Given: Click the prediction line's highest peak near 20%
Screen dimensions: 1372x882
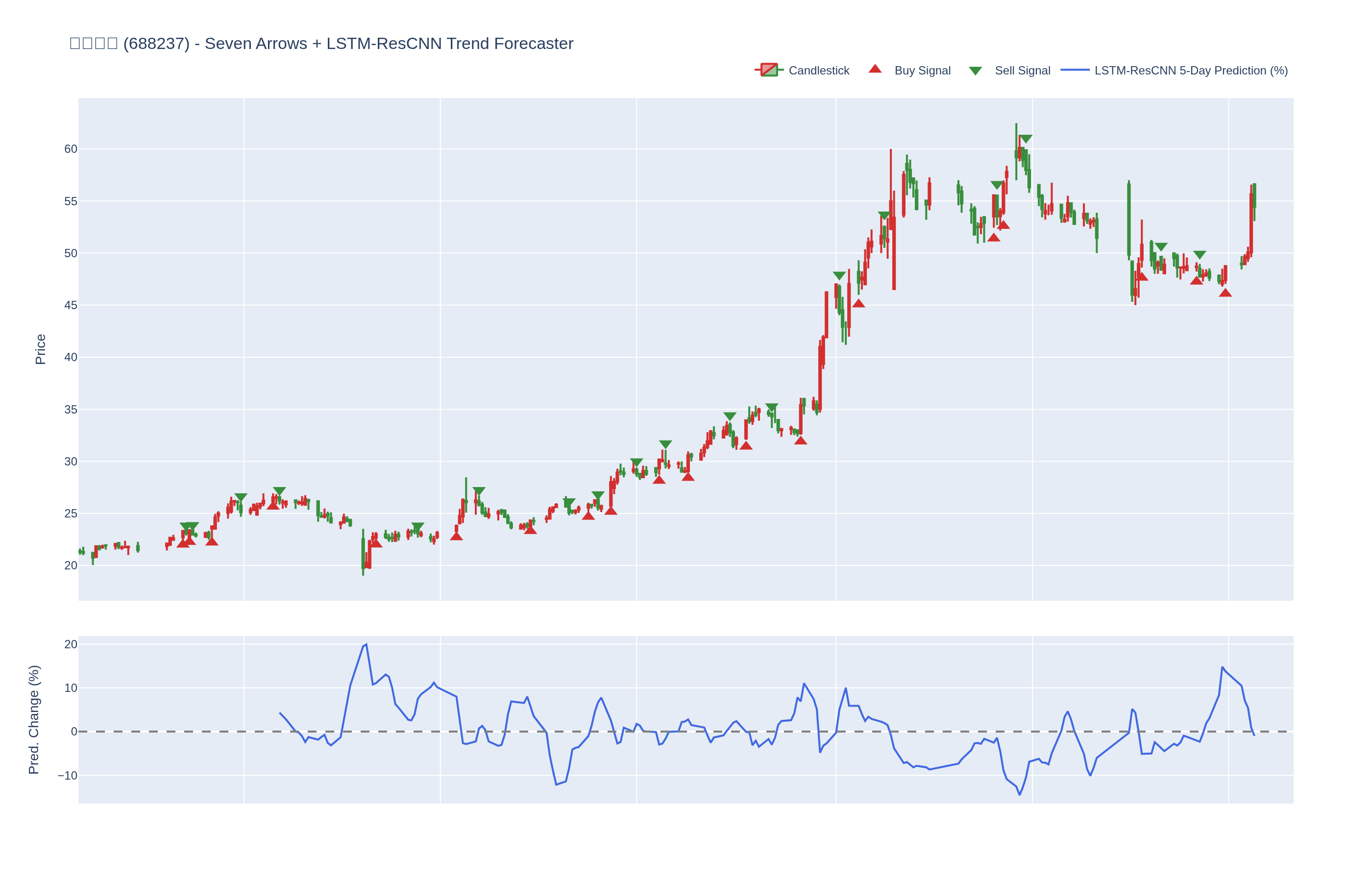Looking at the screenshot, I should [x=366, y=644].
